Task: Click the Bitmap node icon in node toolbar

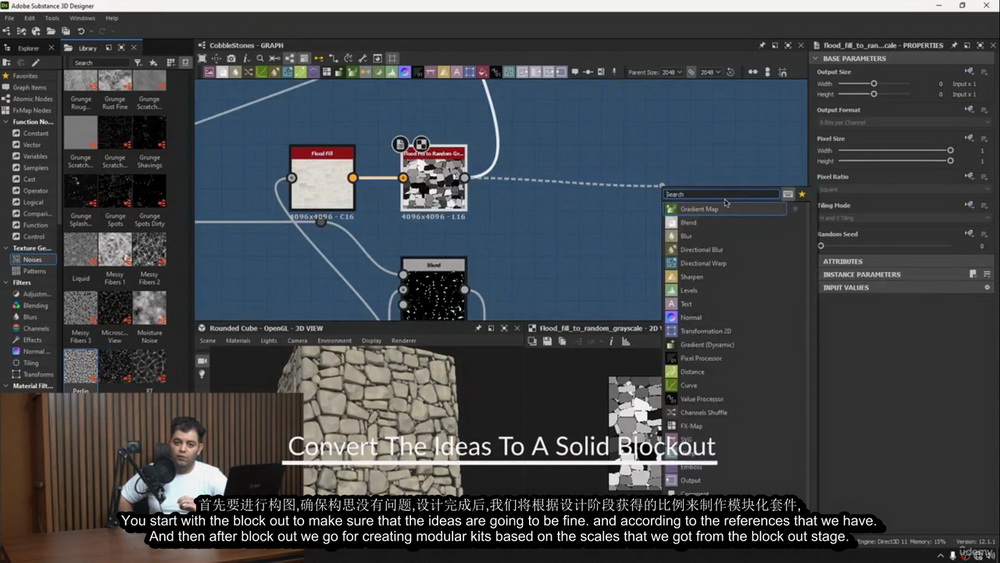Action: (209, 72)
